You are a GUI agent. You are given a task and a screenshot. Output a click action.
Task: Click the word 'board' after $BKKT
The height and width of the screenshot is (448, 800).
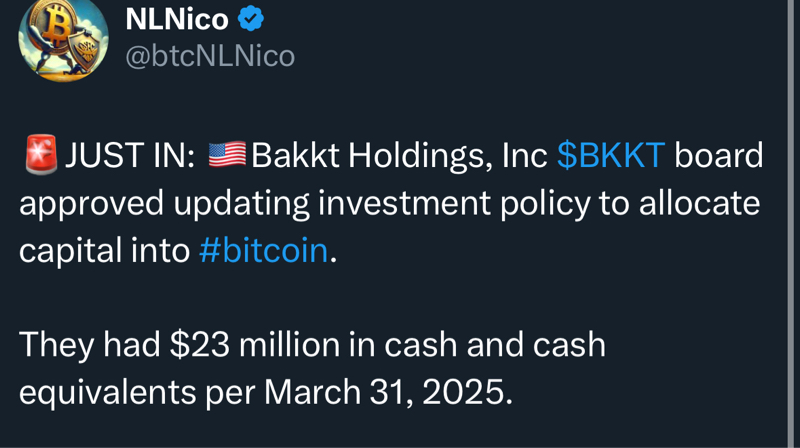[x=719, y=156]
